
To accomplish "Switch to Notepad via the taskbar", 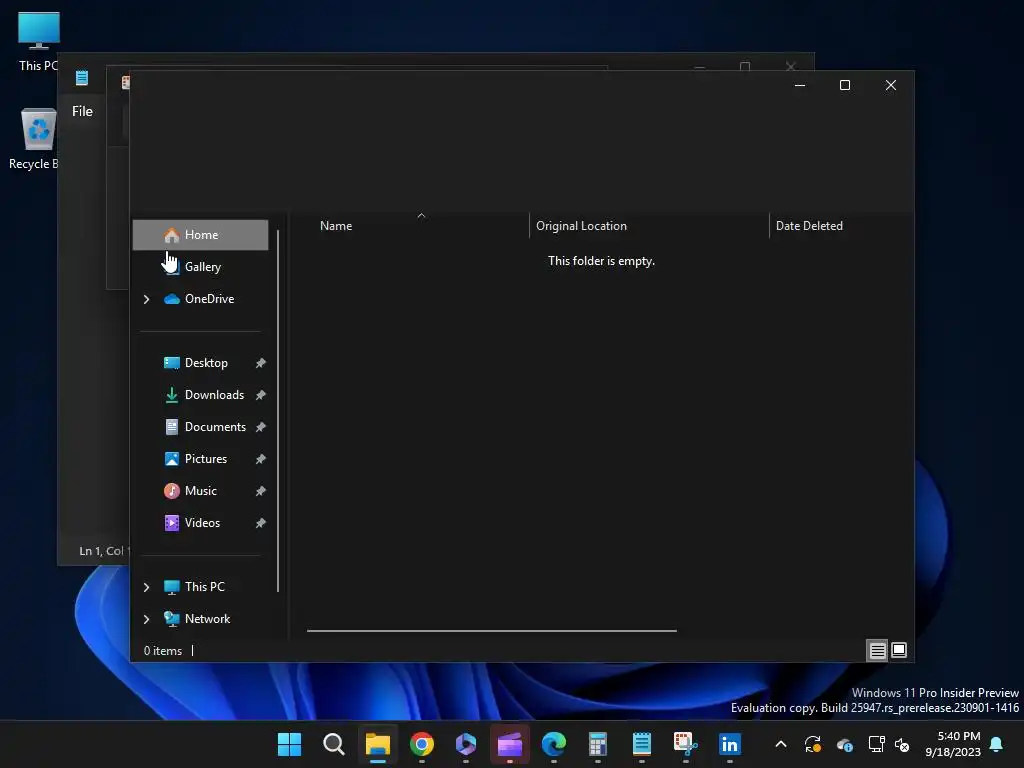I will click(x=642, y=744).
